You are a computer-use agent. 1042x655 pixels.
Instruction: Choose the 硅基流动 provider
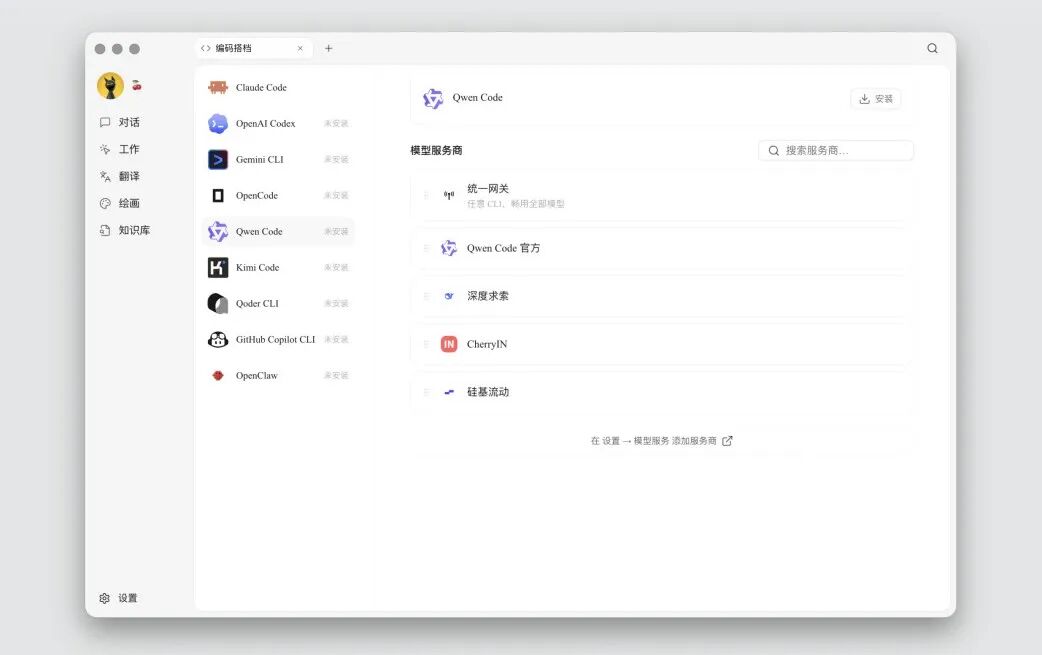coord(661,392)
